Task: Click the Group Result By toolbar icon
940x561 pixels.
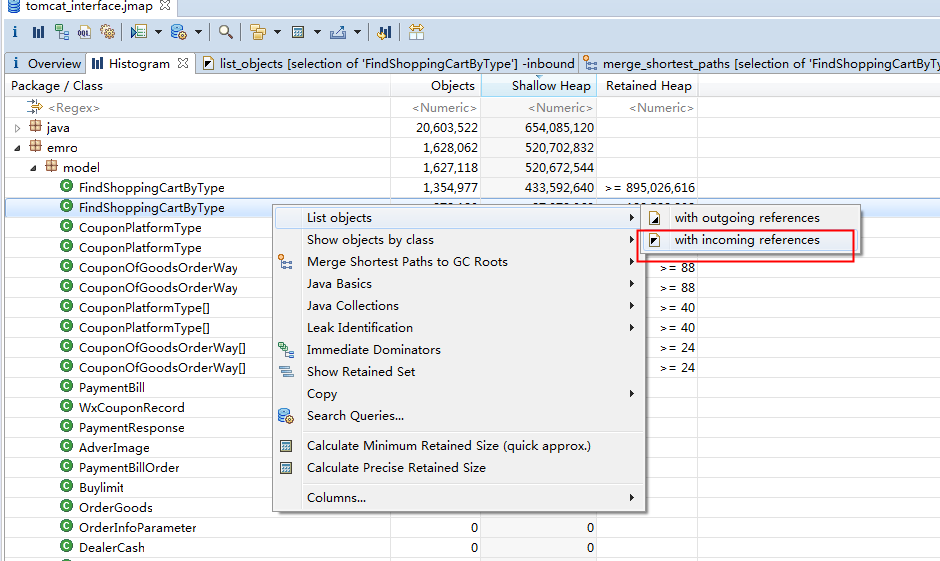Action: (257, 32)
